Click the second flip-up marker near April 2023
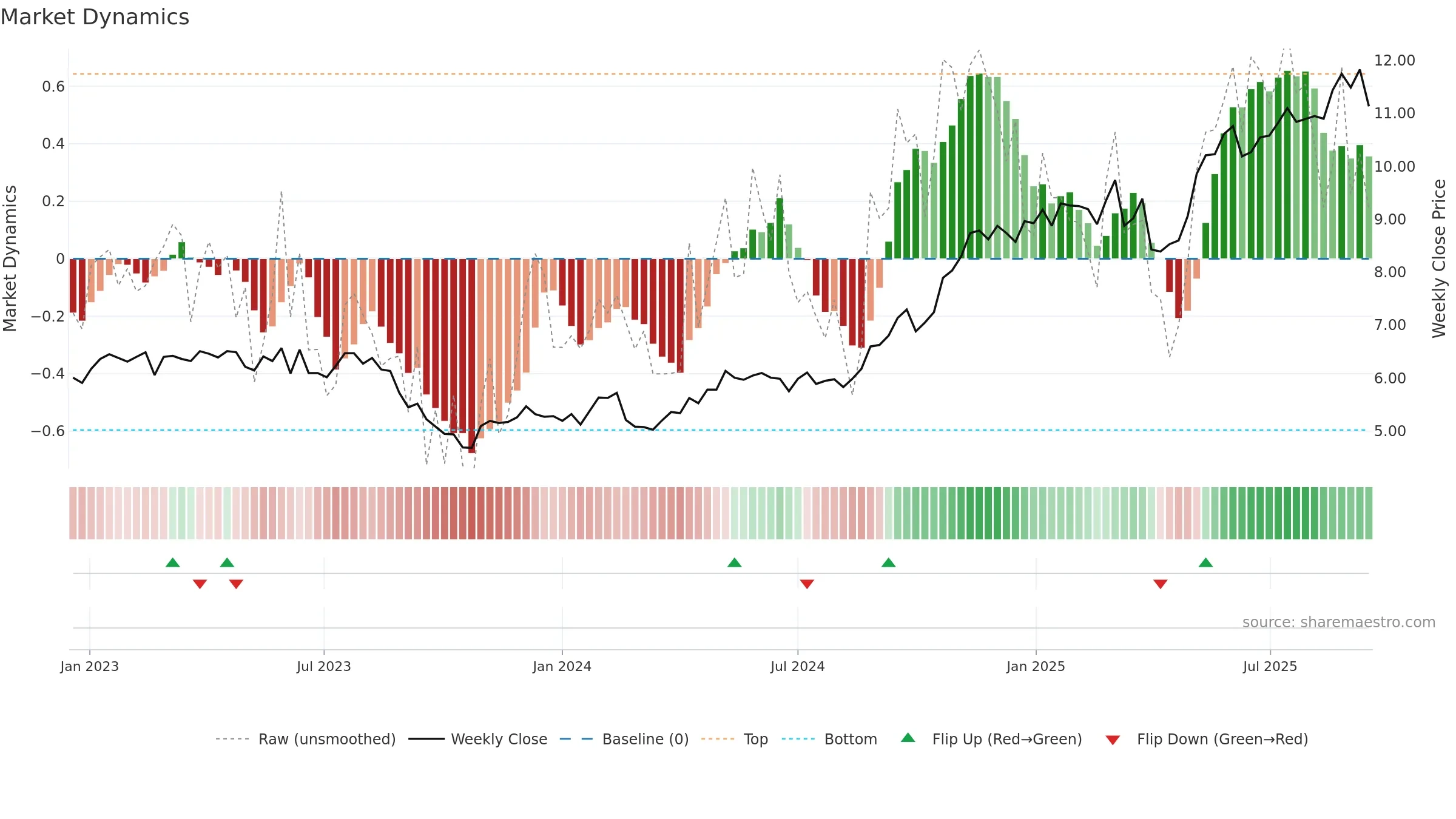This screenshot has height=819, width=1456. tap(227, 562)
